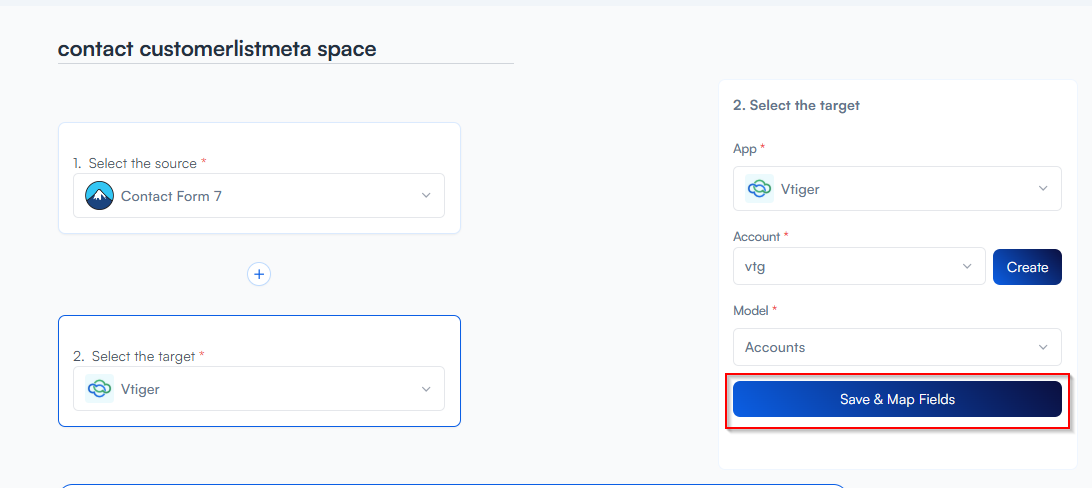Expand the target step card's dropdown chevron
The image size is (1092, 488).
tap(426, 389)
